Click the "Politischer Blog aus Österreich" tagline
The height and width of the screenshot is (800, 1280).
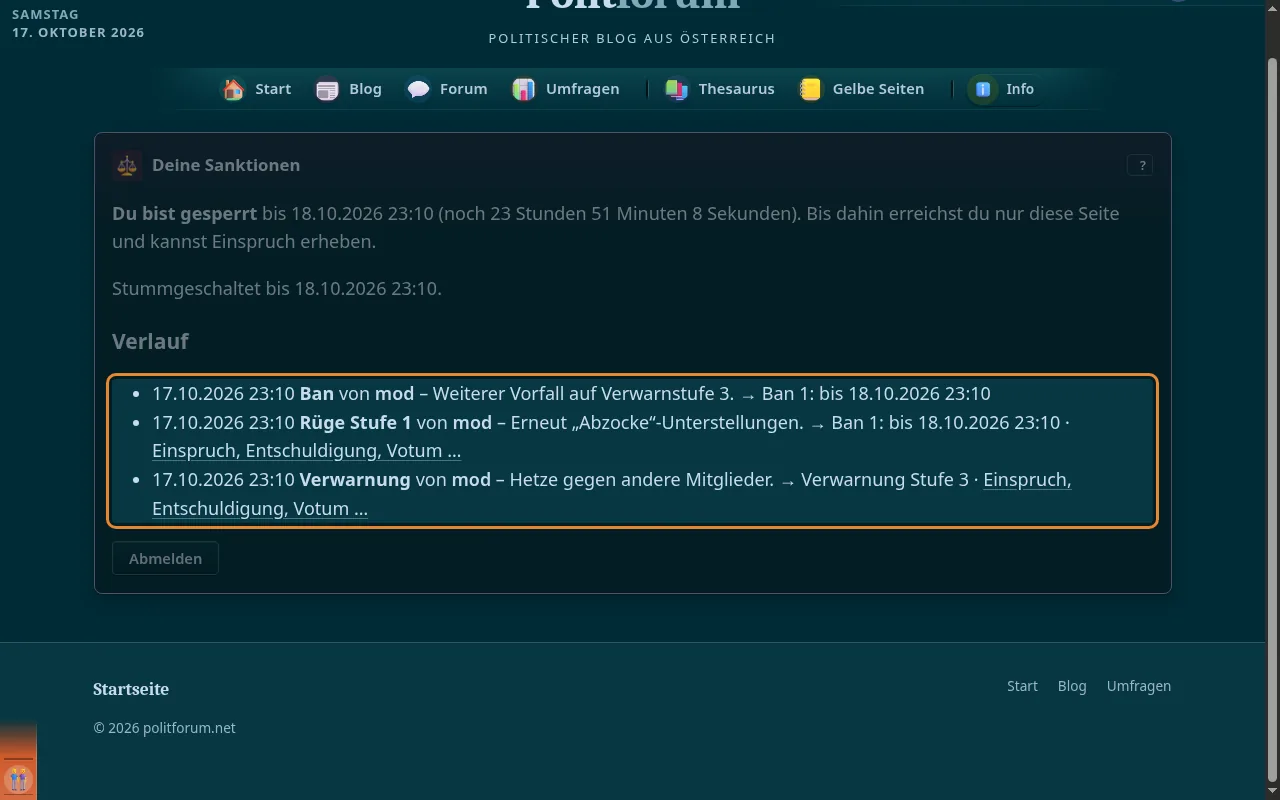click(632, 39)
